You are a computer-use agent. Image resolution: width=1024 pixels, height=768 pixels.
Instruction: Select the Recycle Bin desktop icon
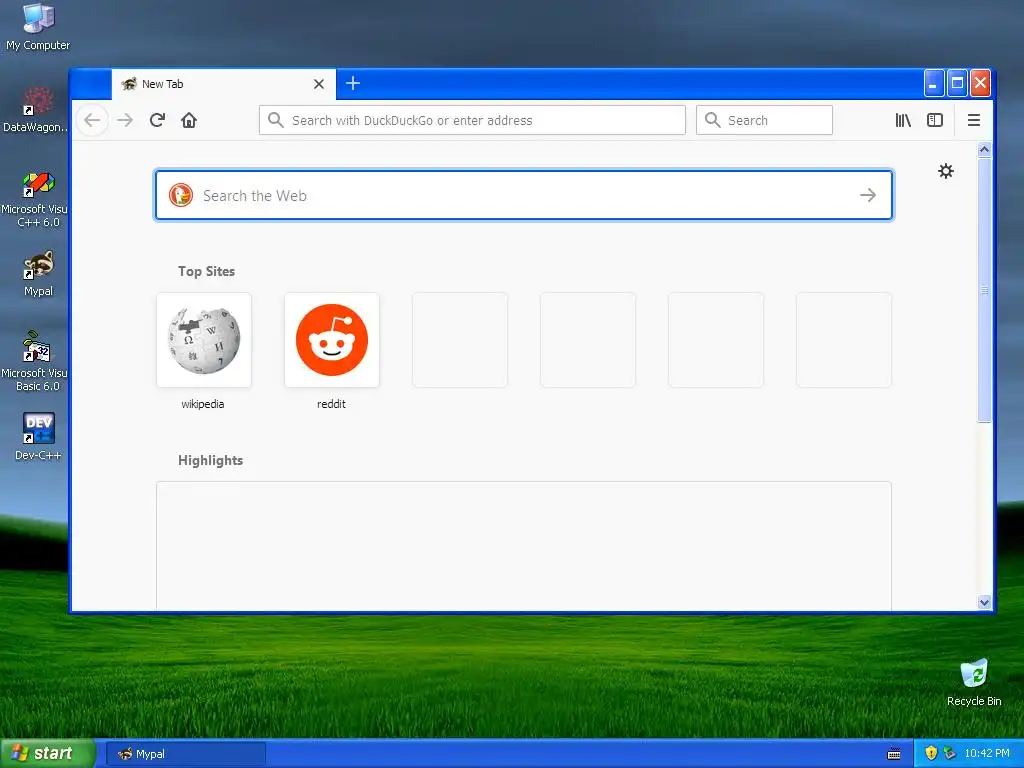click(974, 682)
